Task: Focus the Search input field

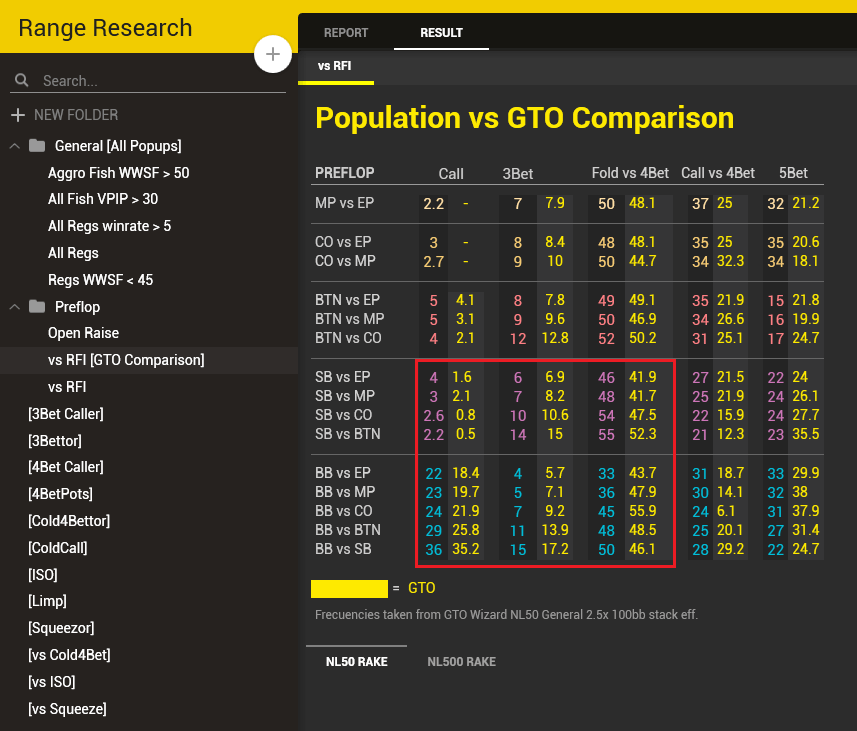Action: pos(148,81)
